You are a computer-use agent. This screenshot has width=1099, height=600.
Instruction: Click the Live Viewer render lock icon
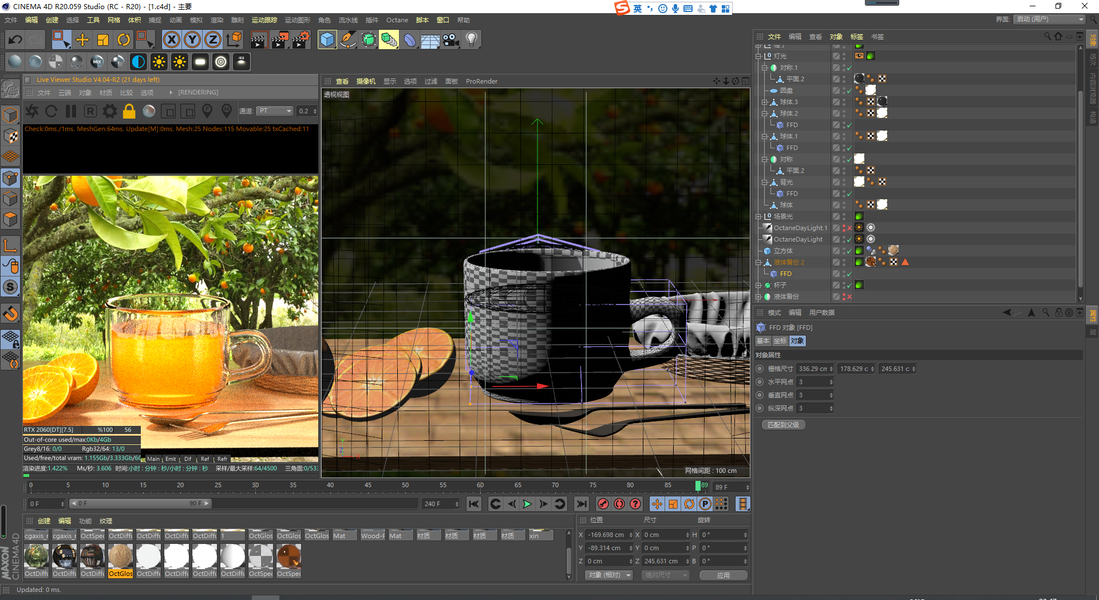click(129, 111)
